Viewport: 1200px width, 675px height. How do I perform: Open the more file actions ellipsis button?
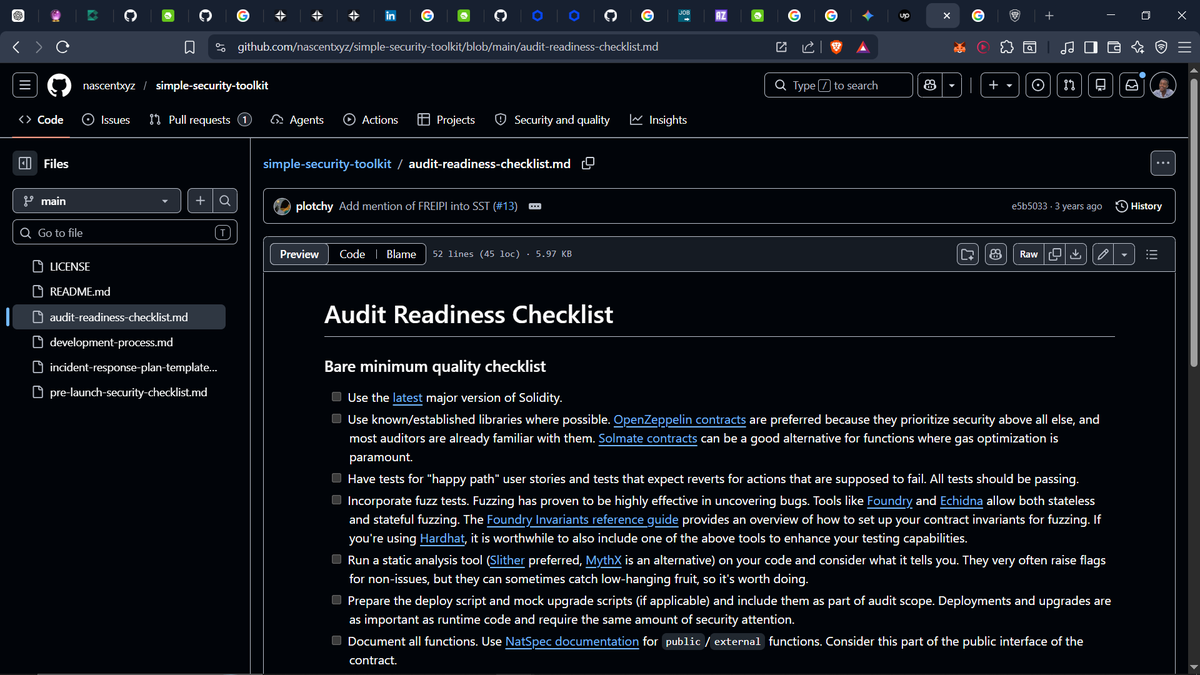coord(1163,162)
